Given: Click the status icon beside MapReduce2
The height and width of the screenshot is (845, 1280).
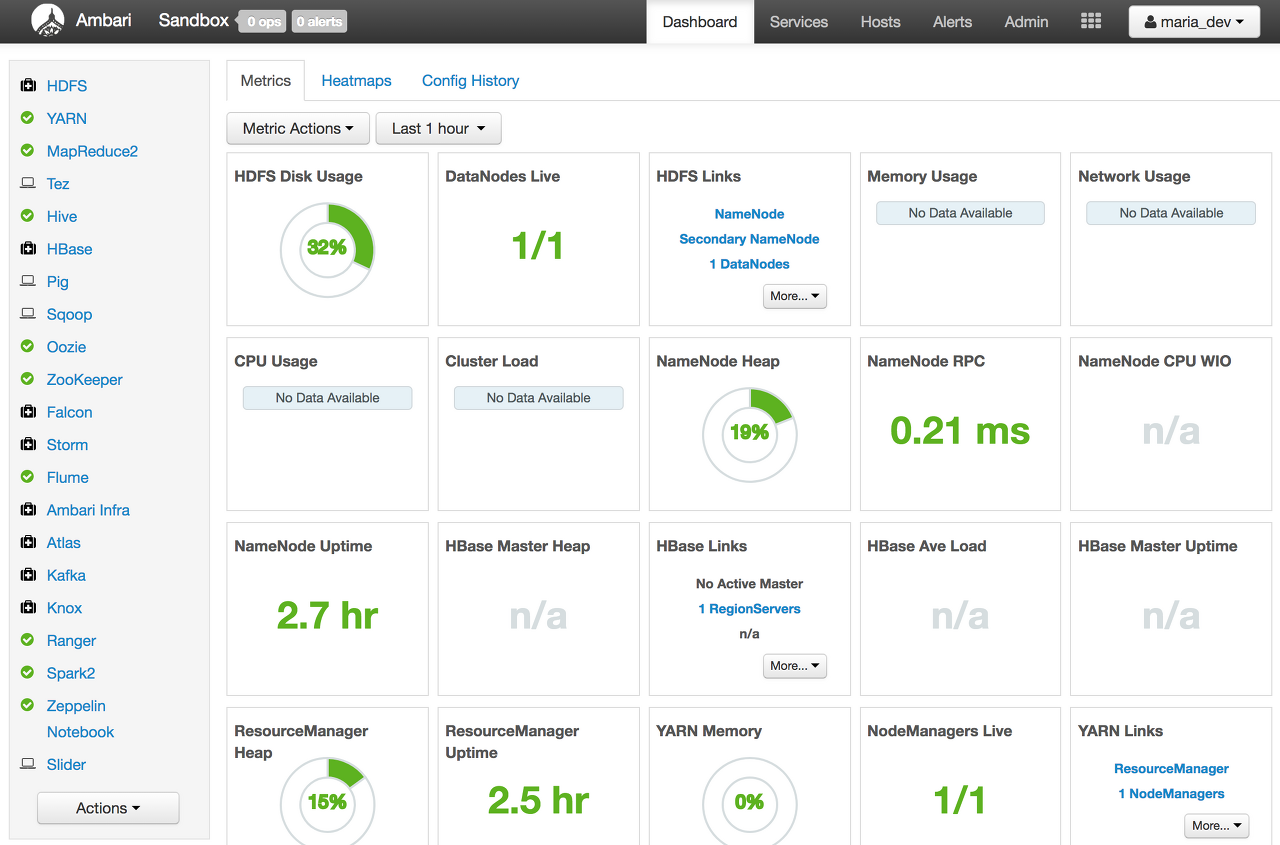Looking at the screenshot, I should click(28, 151).
